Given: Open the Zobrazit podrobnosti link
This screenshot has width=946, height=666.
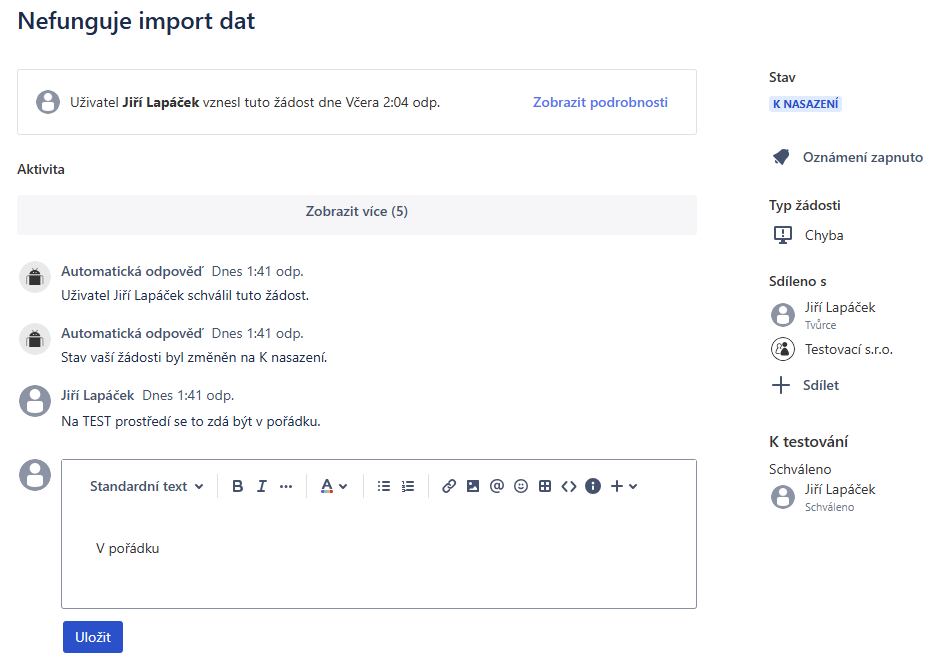Looking at the screenshot, I should 600,102.
